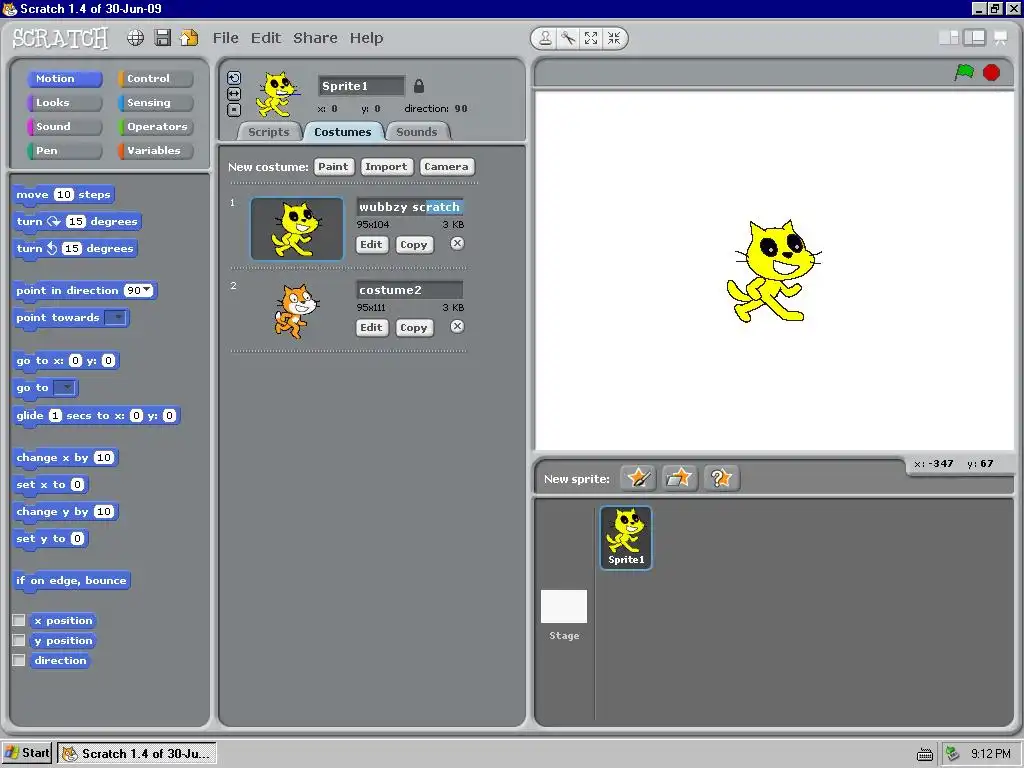Screen dimensions: 1024x768
Task: Click the Import costume button
Action: tap(386, 167)
